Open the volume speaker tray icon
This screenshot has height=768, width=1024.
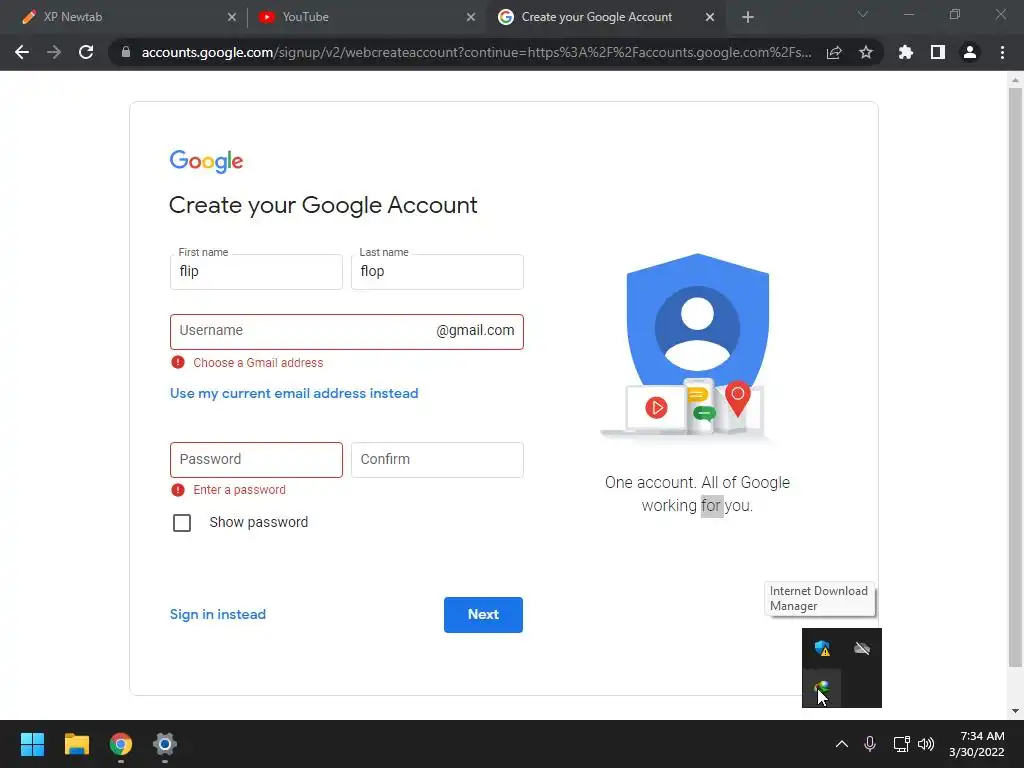coord(926,744)
